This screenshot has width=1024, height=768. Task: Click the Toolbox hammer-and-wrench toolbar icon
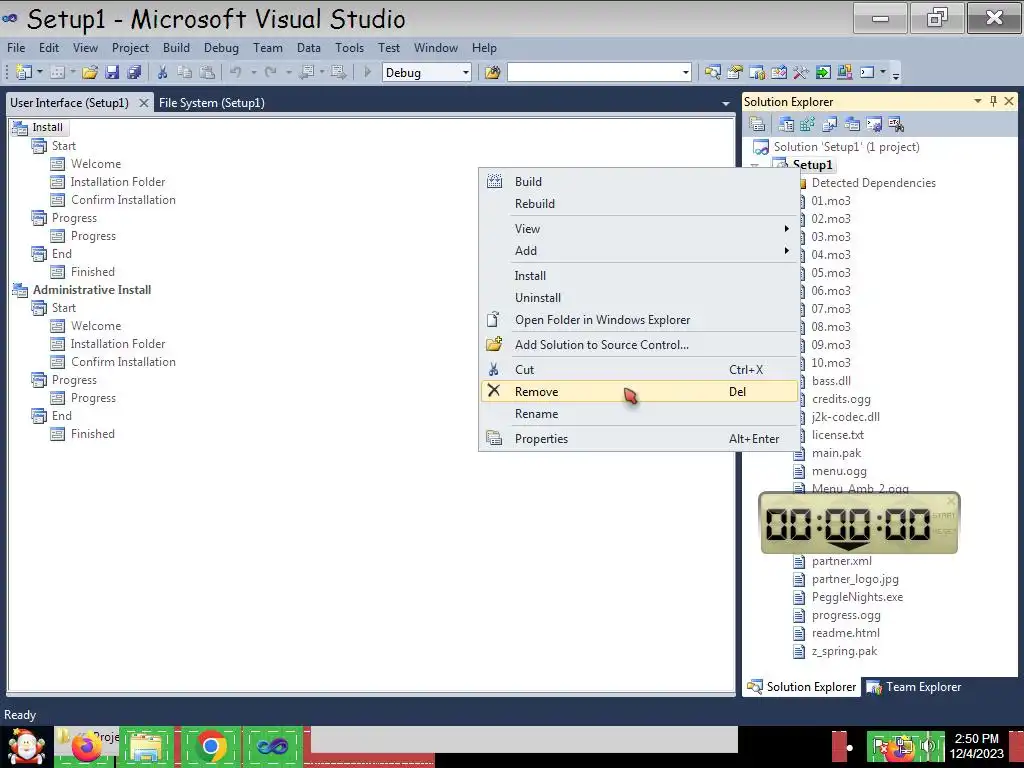[x=801, y=72]
